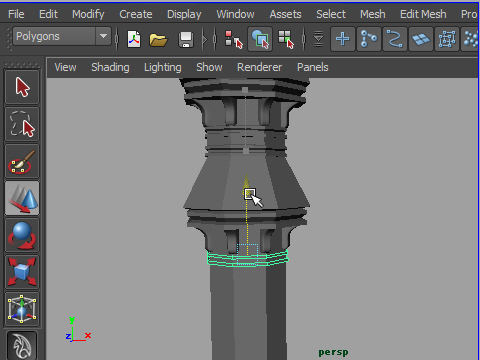Choose the Paint Selection tool
480x360 pixels.
[22, 161]
